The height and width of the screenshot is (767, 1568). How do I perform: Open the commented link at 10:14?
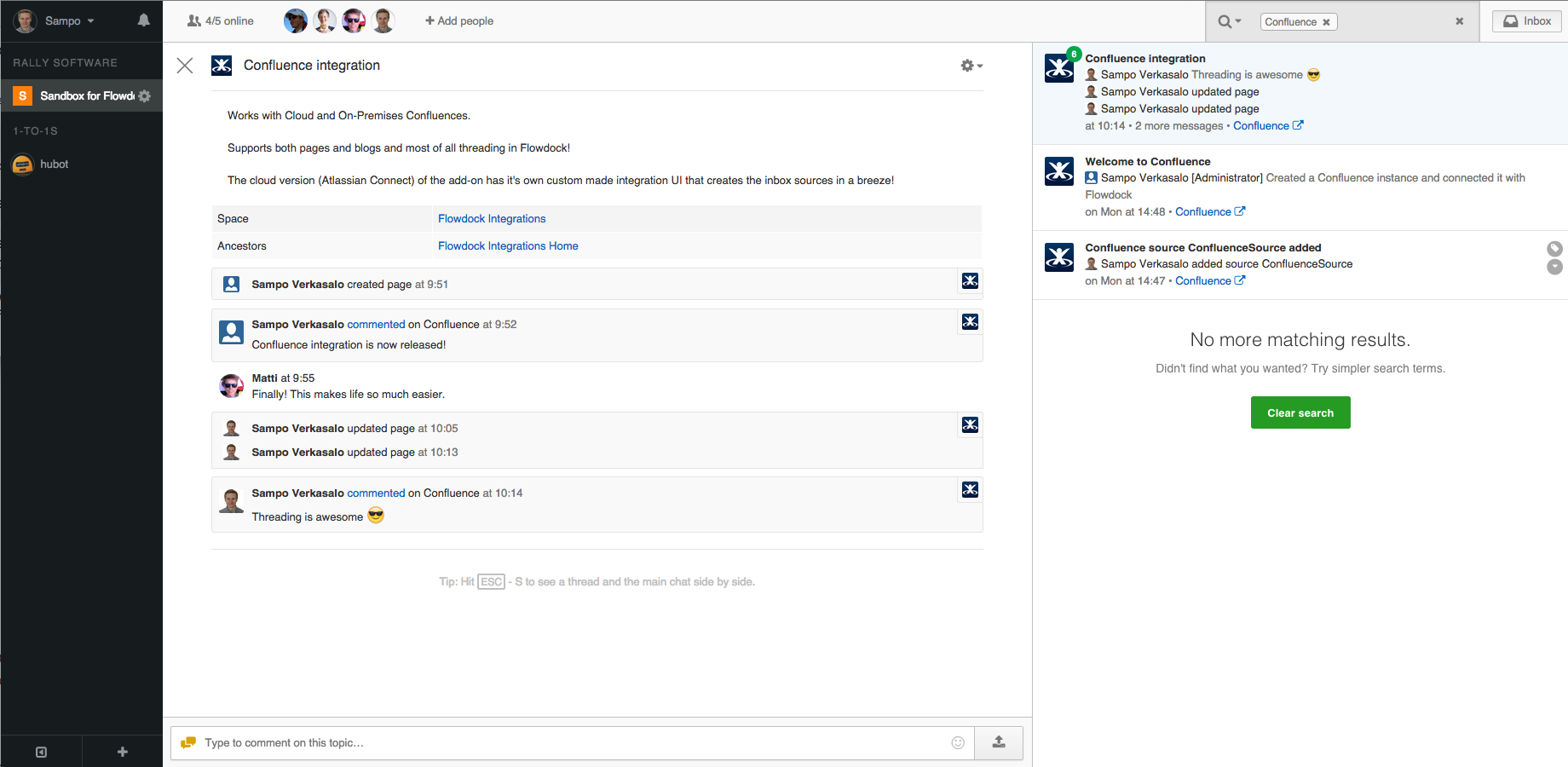[x=376, y=493]
